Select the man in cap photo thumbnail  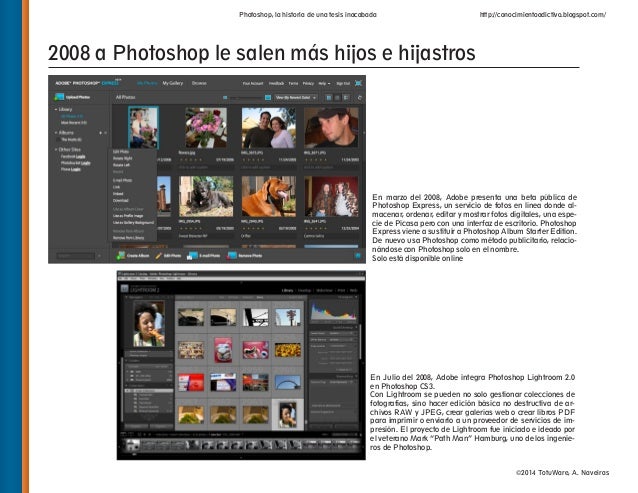point(331,128)
